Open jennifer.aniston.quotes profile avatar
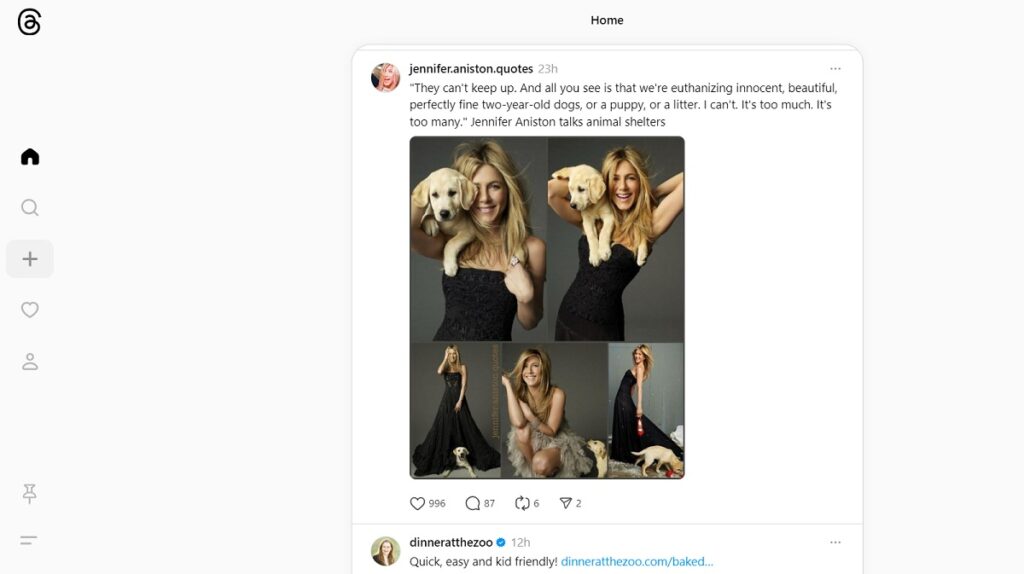This screenshot has width=1024, height=574. pyautogui.click(x=386, y=78)
